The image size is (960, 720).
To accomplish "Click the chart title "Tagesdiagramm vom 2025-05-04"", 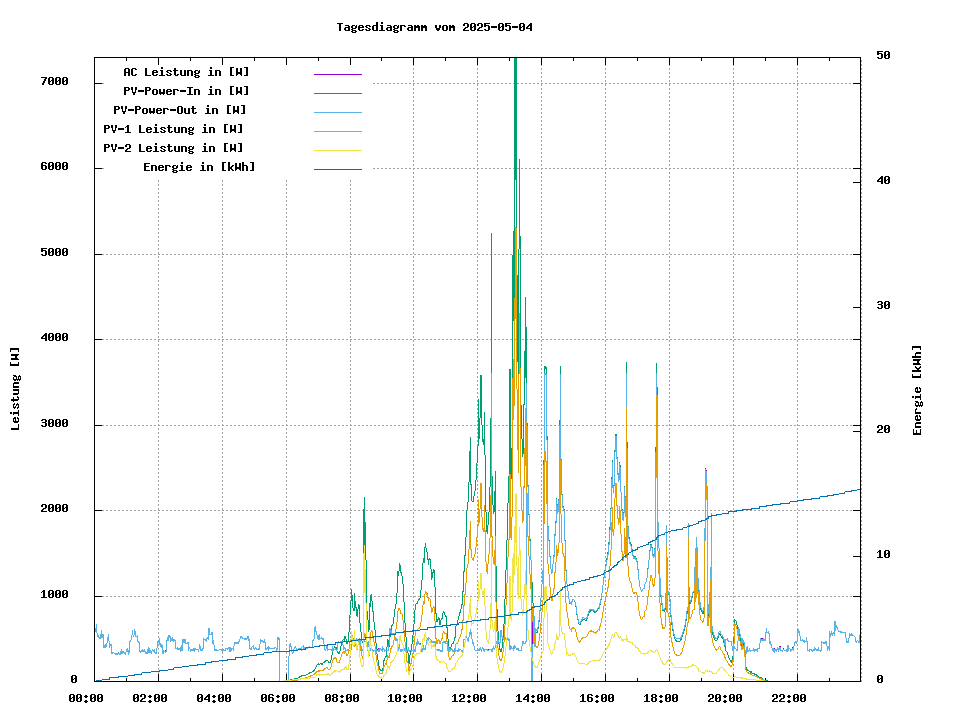I will pos(434,27).
